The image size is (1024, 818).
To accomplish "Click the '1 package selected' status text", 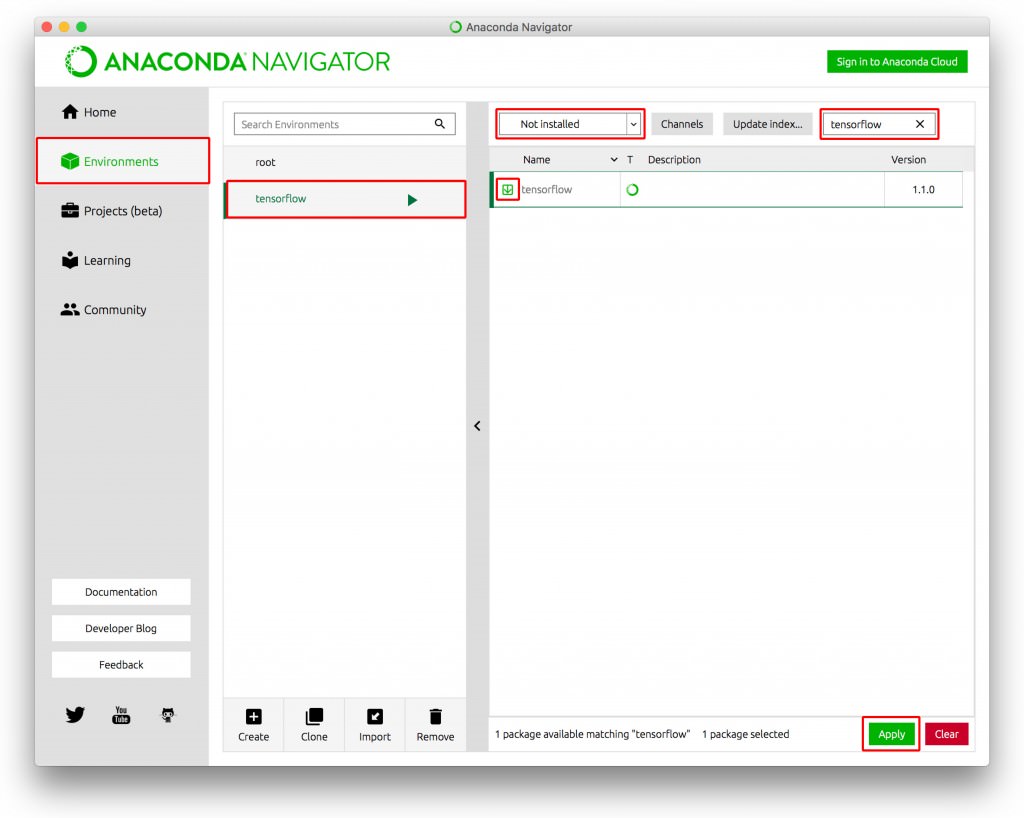I will click(746, 734).
